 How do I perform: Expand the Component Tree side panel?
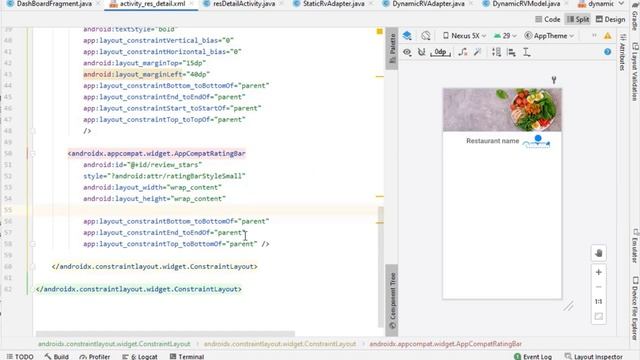click(x=392, y=300)
